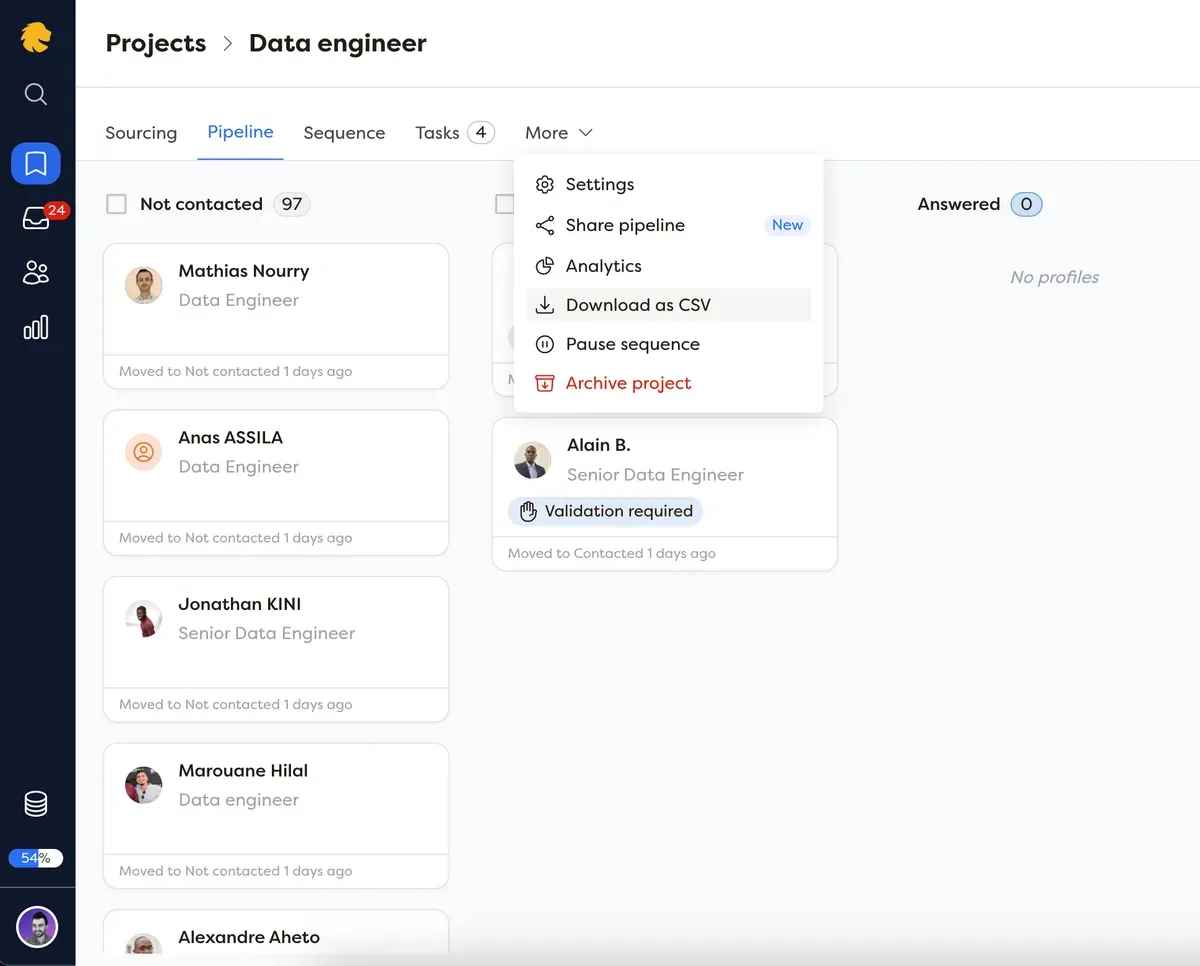Choose Archive project from the menu
Image resolution: width=1200 pixels, height=966 pixels.
pyautogui.click(x=628, y=383)
